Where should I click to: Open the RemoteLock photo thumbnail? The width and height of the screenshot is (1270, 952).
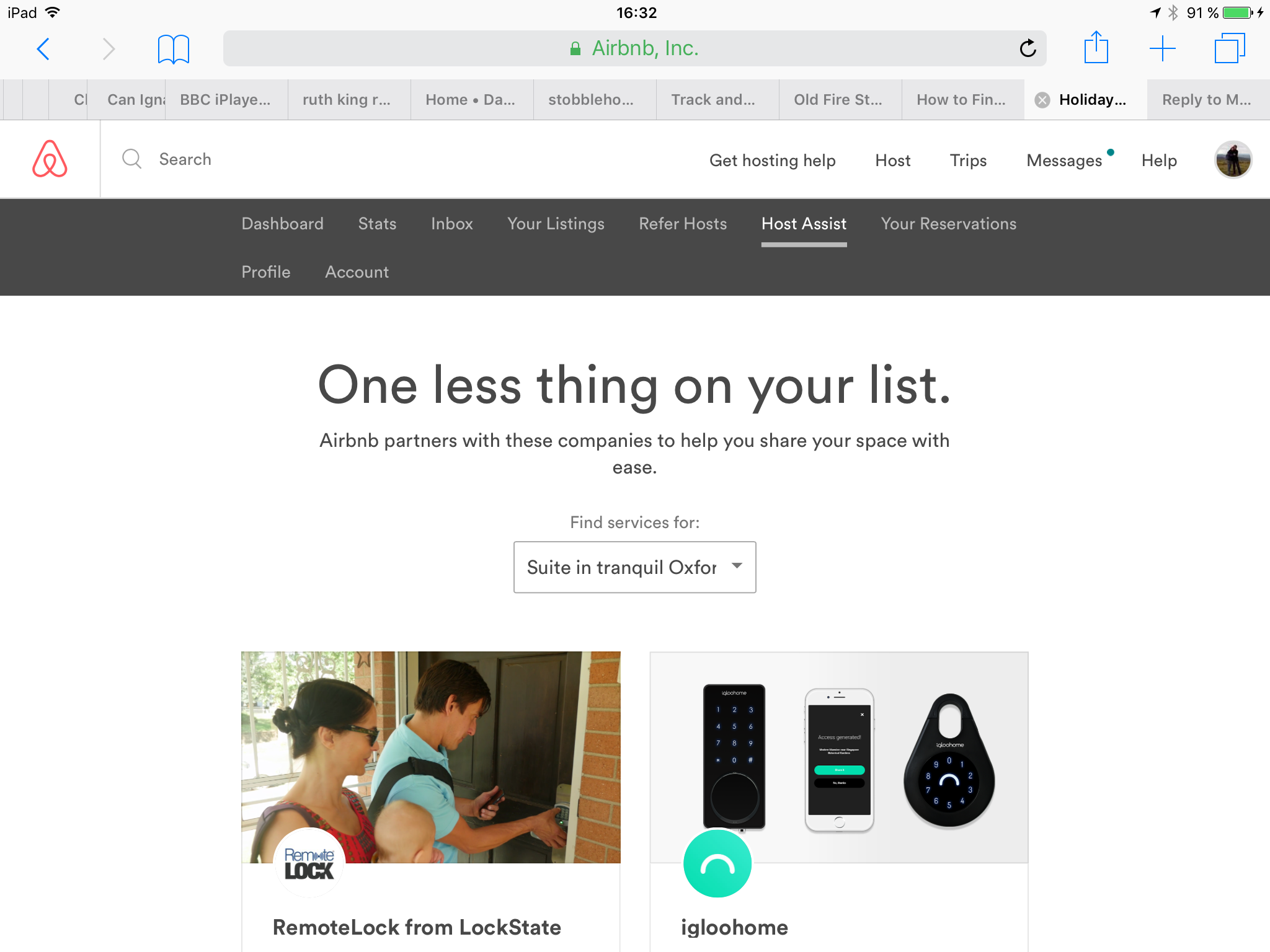(x=430, y=757)
